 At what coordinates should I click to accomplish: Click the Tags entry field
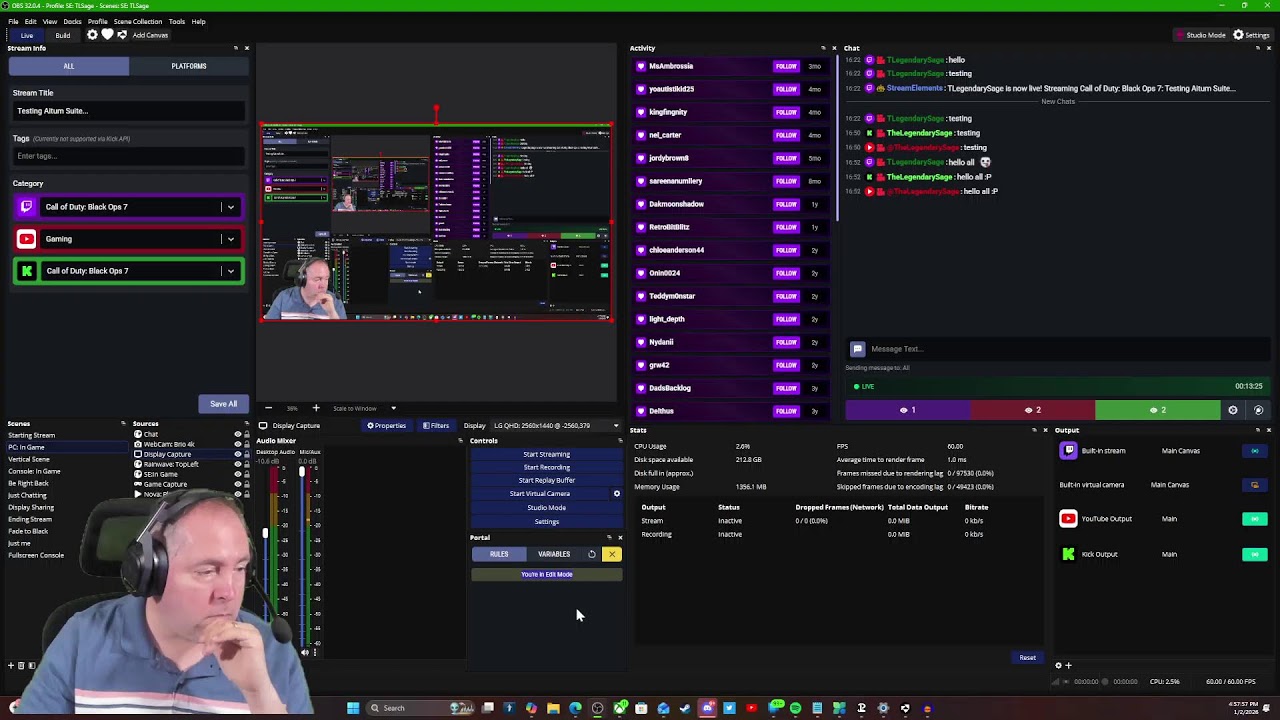128,156
